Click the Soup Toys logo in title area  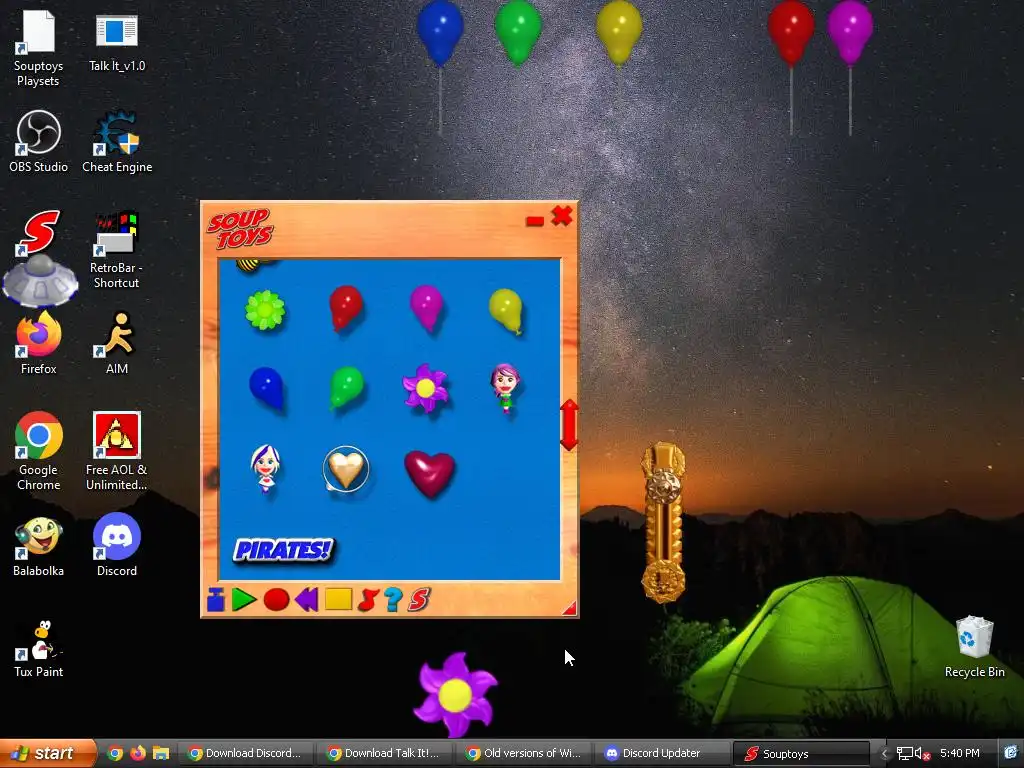[x=240, y=229]
